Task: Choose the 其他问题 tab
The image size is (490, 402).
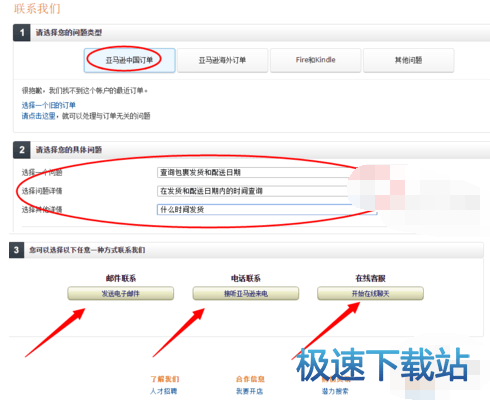Action: pos(408,60)
